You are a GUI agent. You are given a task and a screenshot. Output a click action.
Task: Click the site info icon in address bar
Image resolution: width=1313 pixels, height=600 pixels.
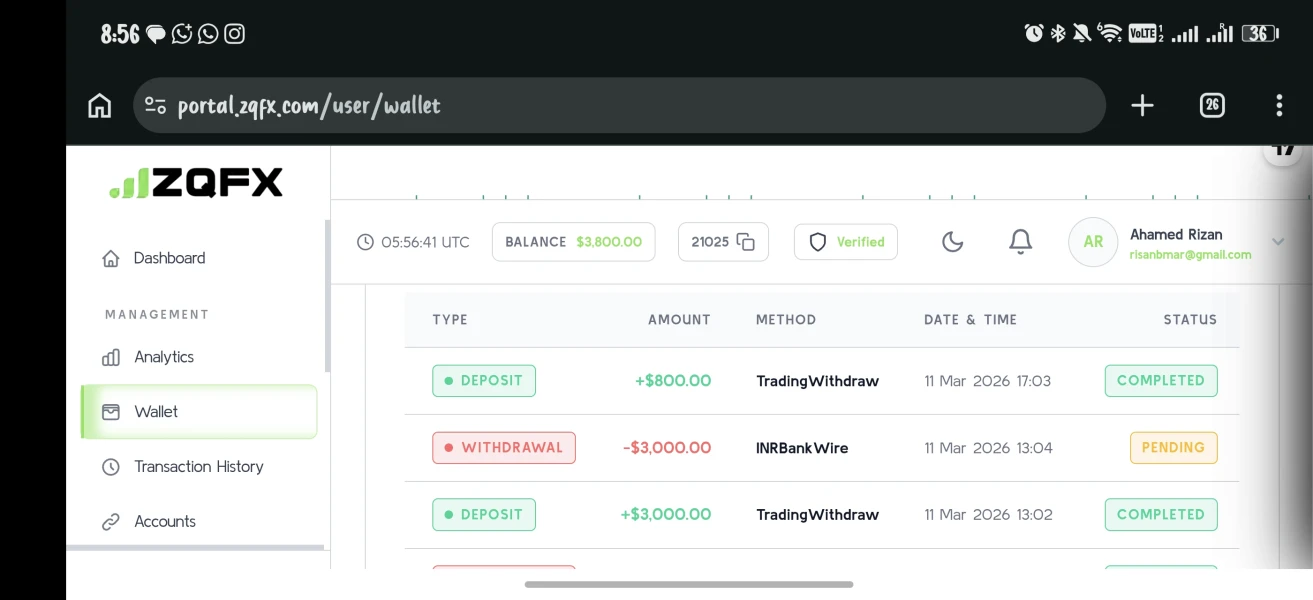pos(155,106)
